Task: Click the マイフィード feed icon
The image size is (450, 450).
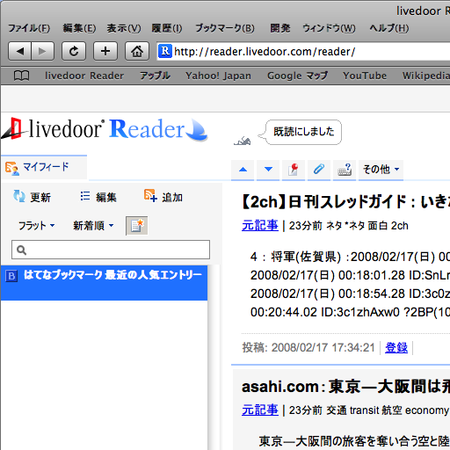Action: [12, 168]
